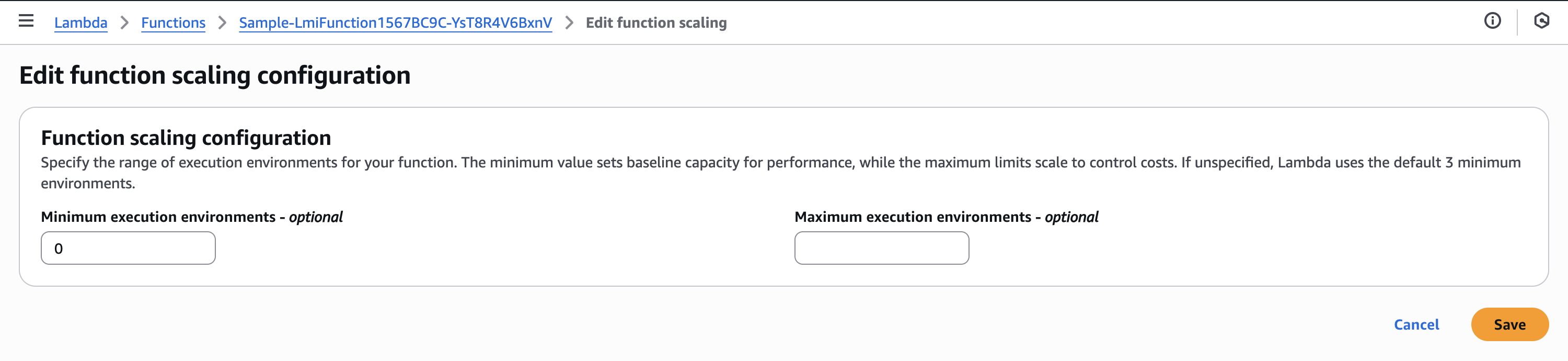The image size is (1568, 361).
Task: Click the Edit function scaling configuration page title
Action: (214, 76)
